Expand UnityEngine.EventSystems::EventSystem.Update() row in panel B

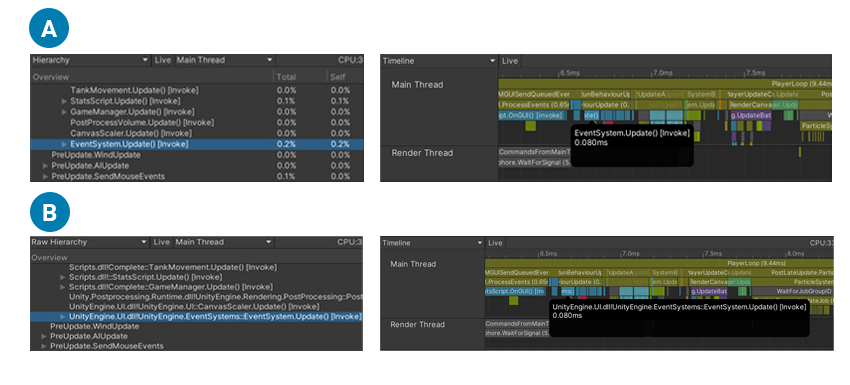tap(63, 317)
